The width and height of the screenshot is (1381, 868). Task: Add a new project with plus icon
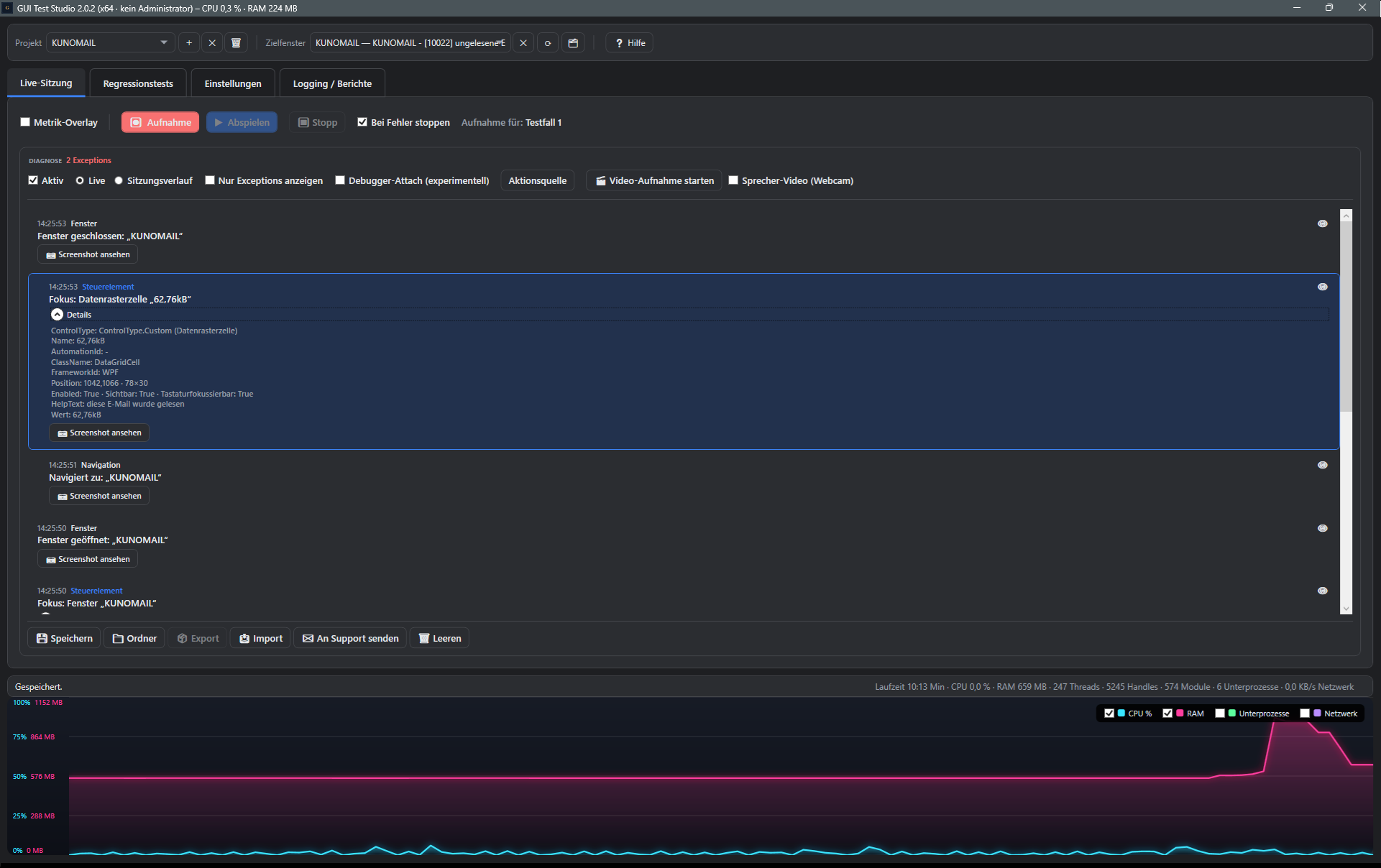pos(189,43)
